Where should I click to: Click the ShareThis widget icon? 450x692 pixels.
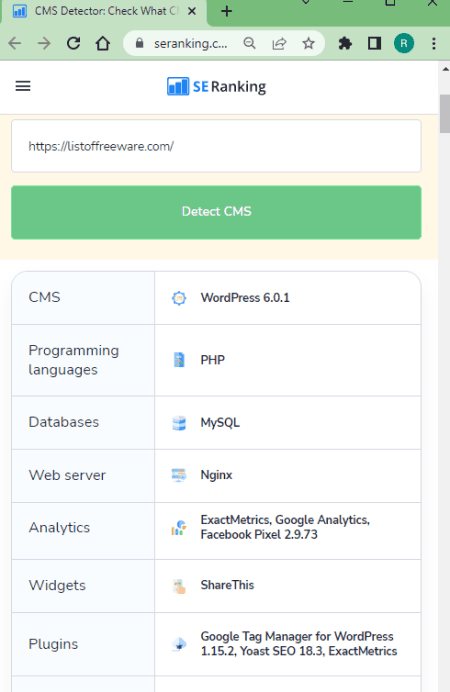pos(179,586)
